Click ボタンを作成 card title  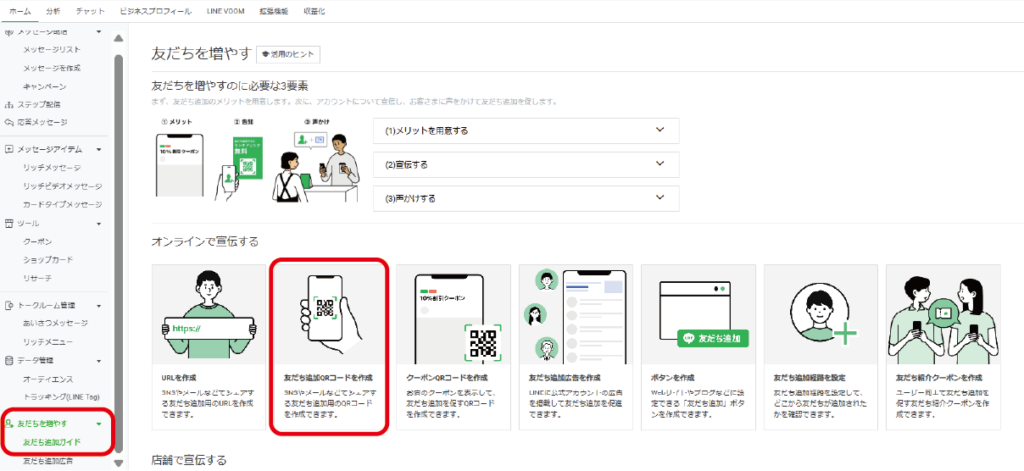673,378
